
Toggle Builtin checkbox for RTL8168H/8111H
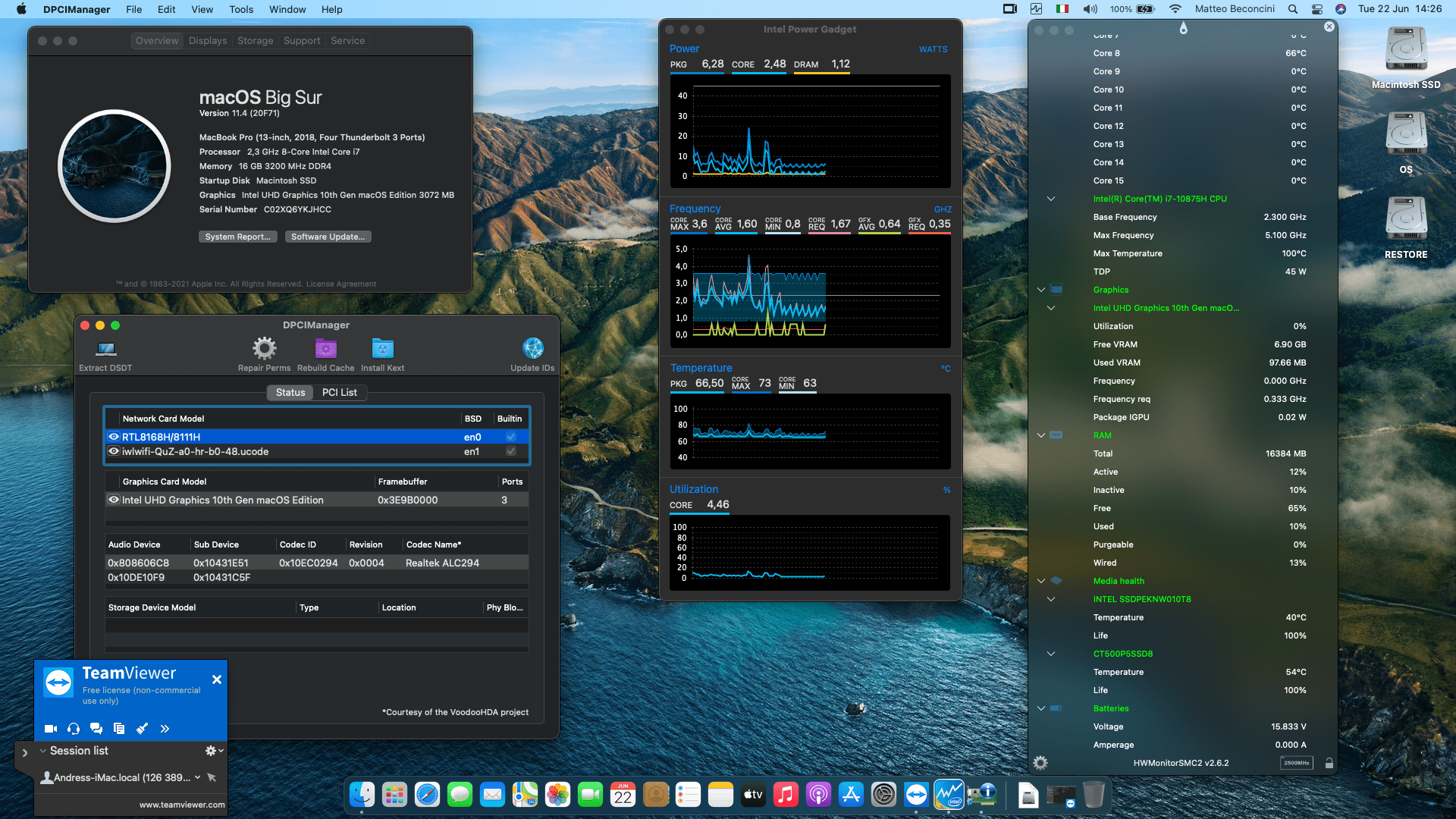[511, 437]
